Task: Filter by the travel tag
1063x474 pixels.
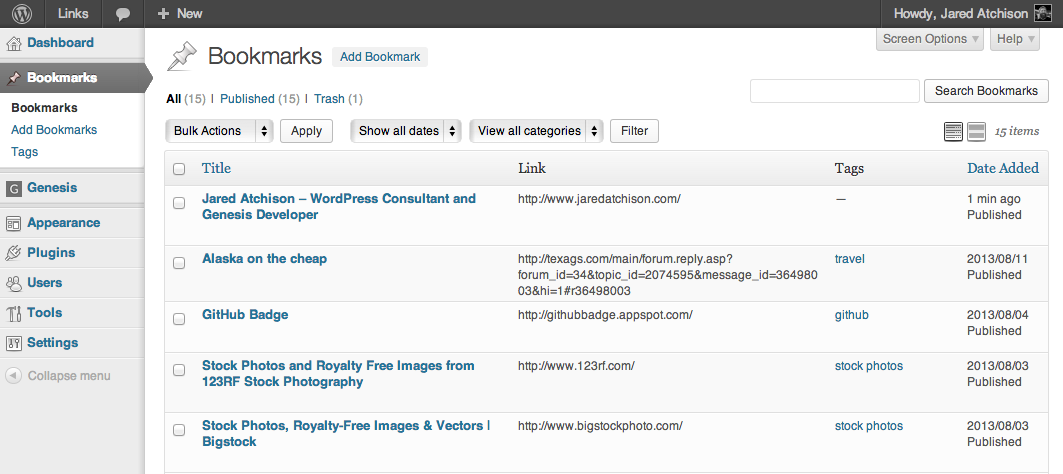Action: 849,258
